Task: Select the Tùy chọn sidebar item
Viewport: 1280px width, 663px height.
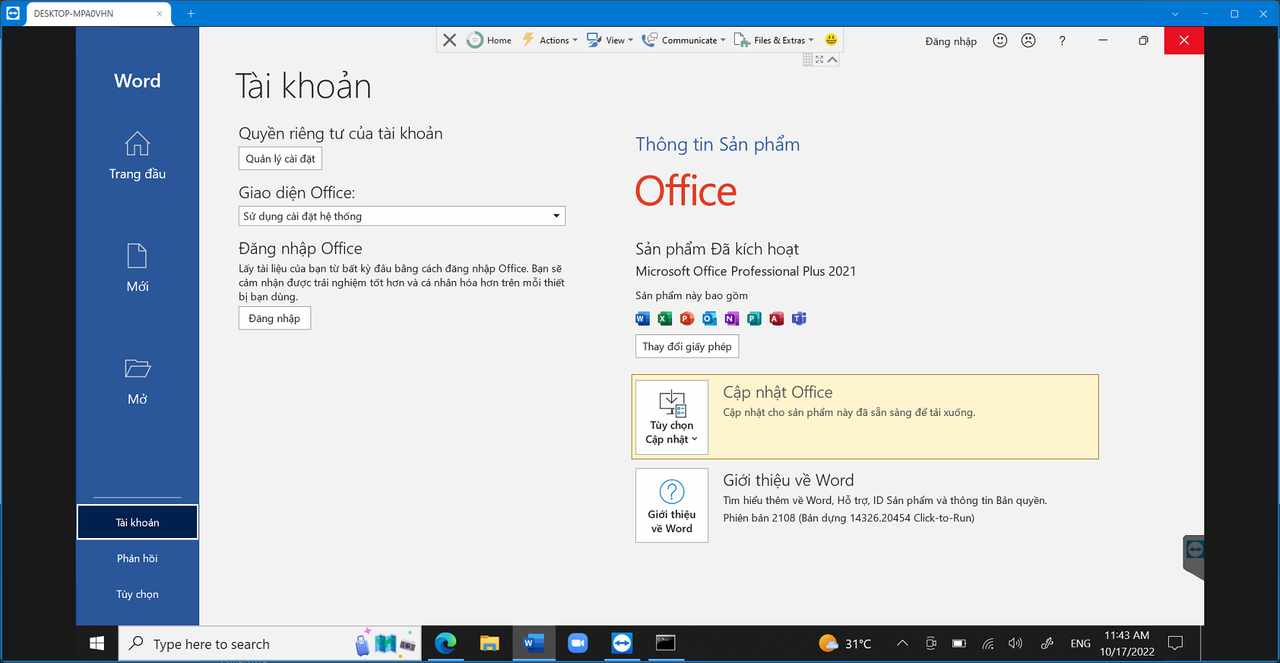Action: coord(137,594)
